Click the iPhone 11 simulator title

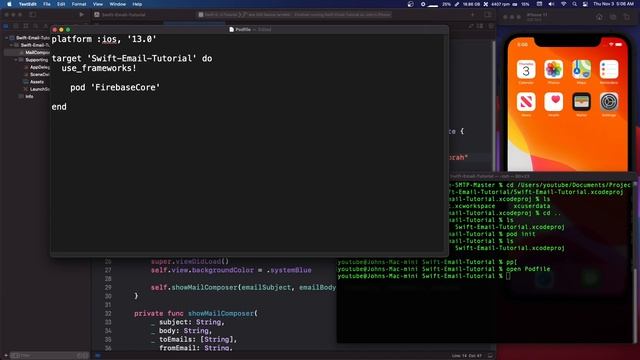tap(537, 15)
